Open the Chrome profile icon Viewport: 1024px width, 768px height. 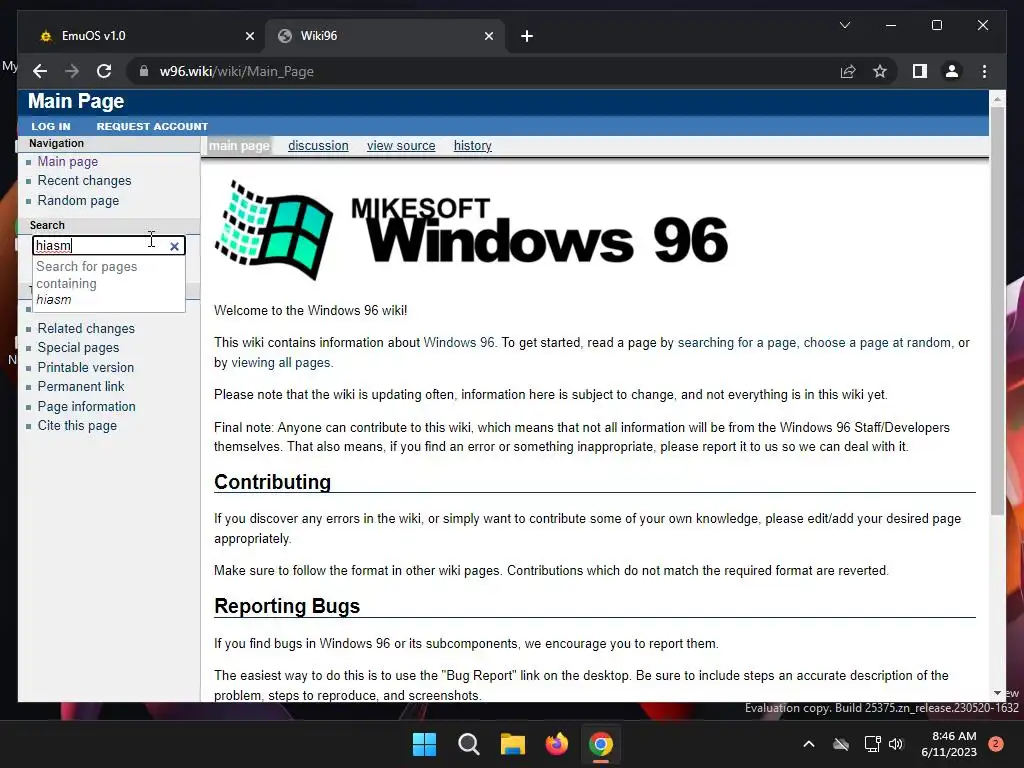pyautogui.click(x=952, y=71)
